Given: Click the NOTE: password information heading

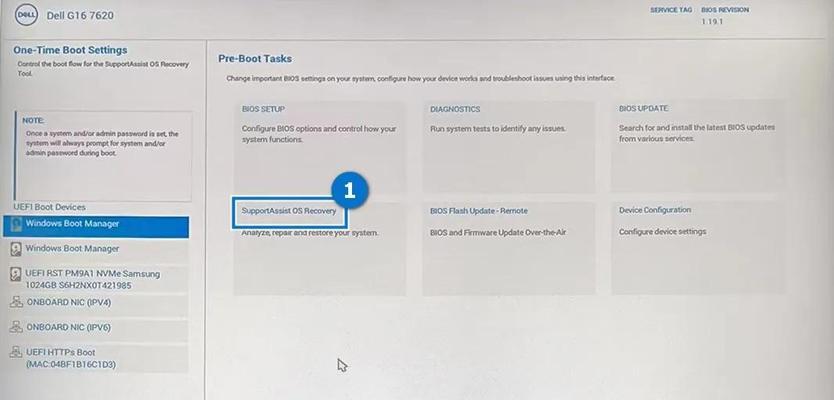Looking at the screenshot, I should point(33,121).
